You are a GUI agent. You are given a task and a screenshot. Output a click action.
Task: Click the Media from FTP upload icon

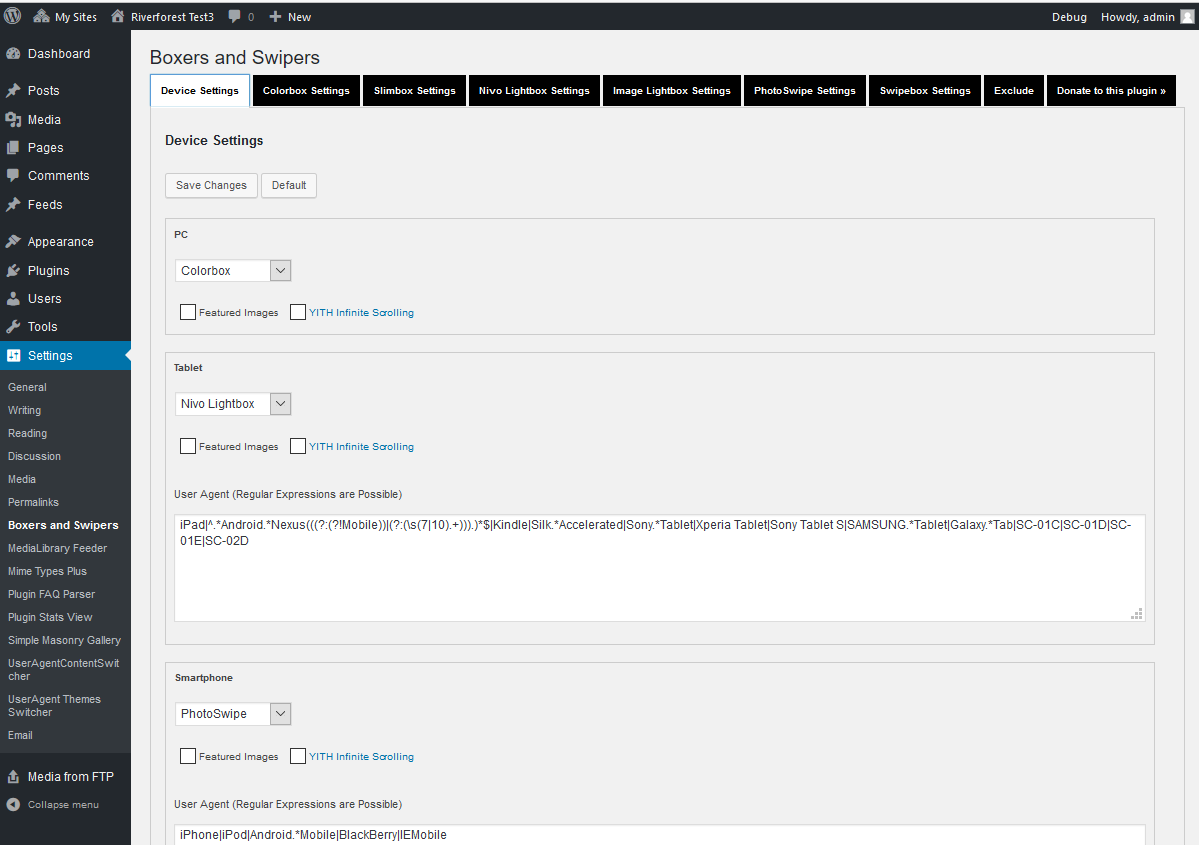[13, 777]
